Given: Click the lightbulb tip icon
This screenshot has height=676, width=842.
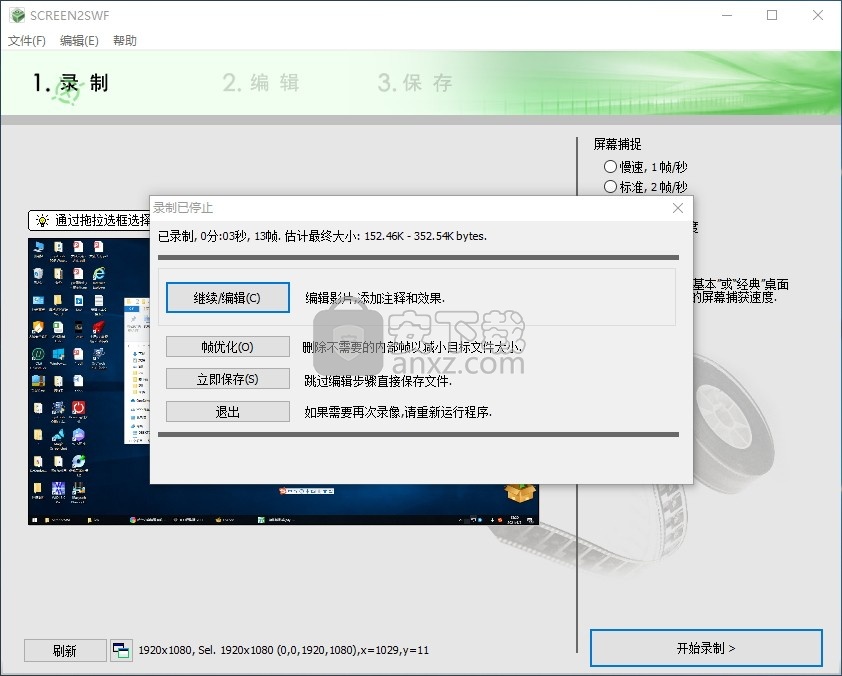Looking at the screenshot, I should tap(42, 220).
